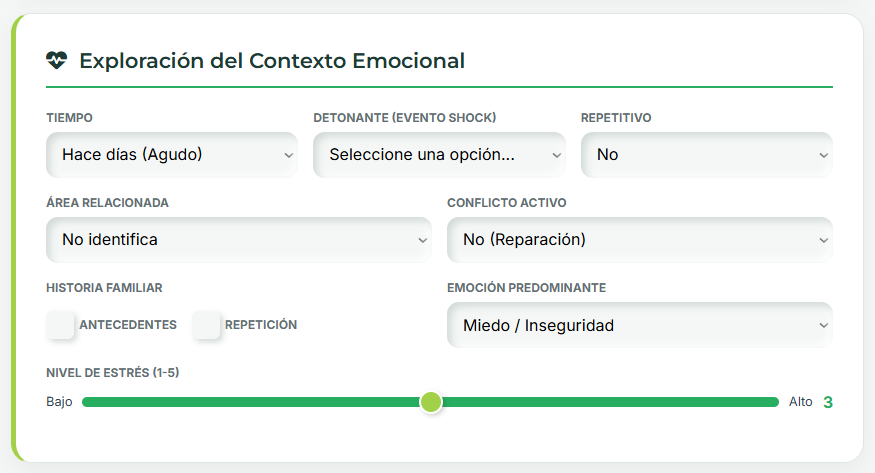Click the chevron arrow of Área Relacionada
Viewport: 875px width, 473px height.
(422, 240)
